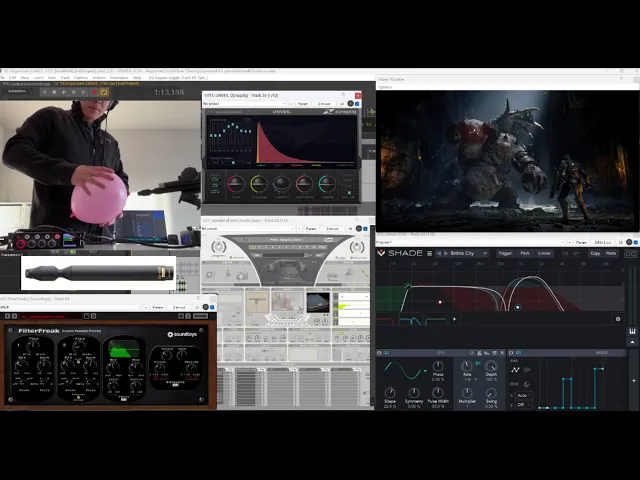Open the UNVEIL window preset dropdown
The width and height of the screenshot is (640, 480).
coord(244,104)
